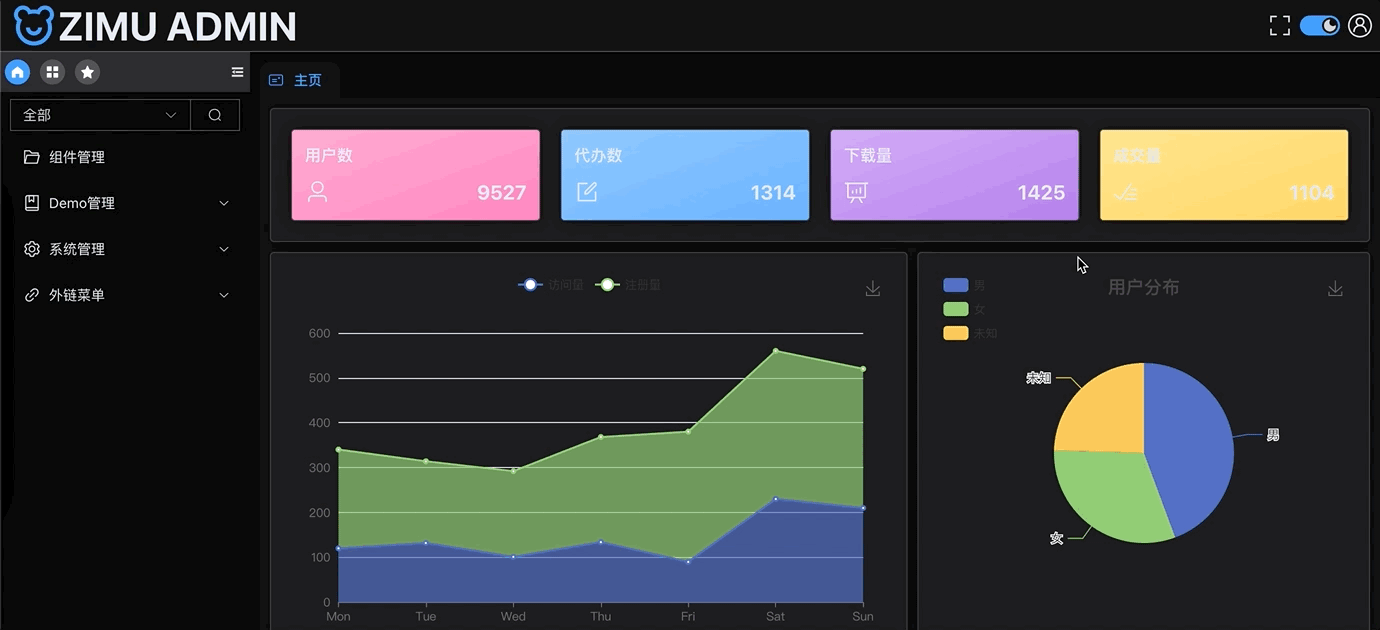Click the edit icon in 代办数 card
1380x630 pixels.
click(x=587, y=192)
